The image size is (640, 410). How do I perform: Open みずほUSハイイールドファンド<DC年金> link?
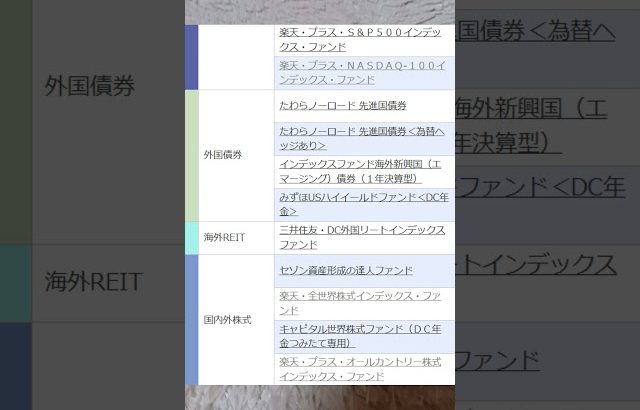(x=364, y=204)
